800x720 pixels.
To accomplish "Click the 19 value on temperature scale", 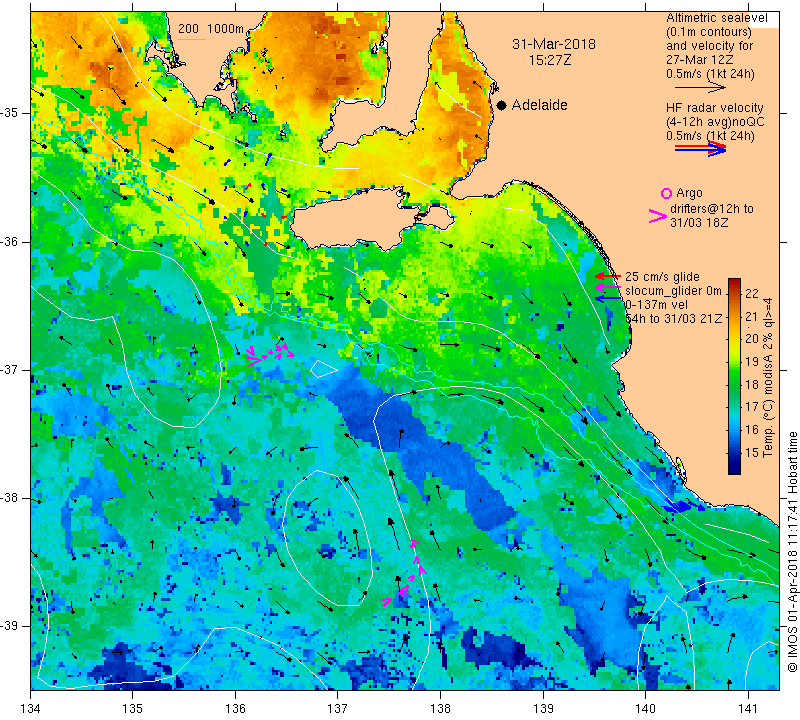I will [752, 362].
